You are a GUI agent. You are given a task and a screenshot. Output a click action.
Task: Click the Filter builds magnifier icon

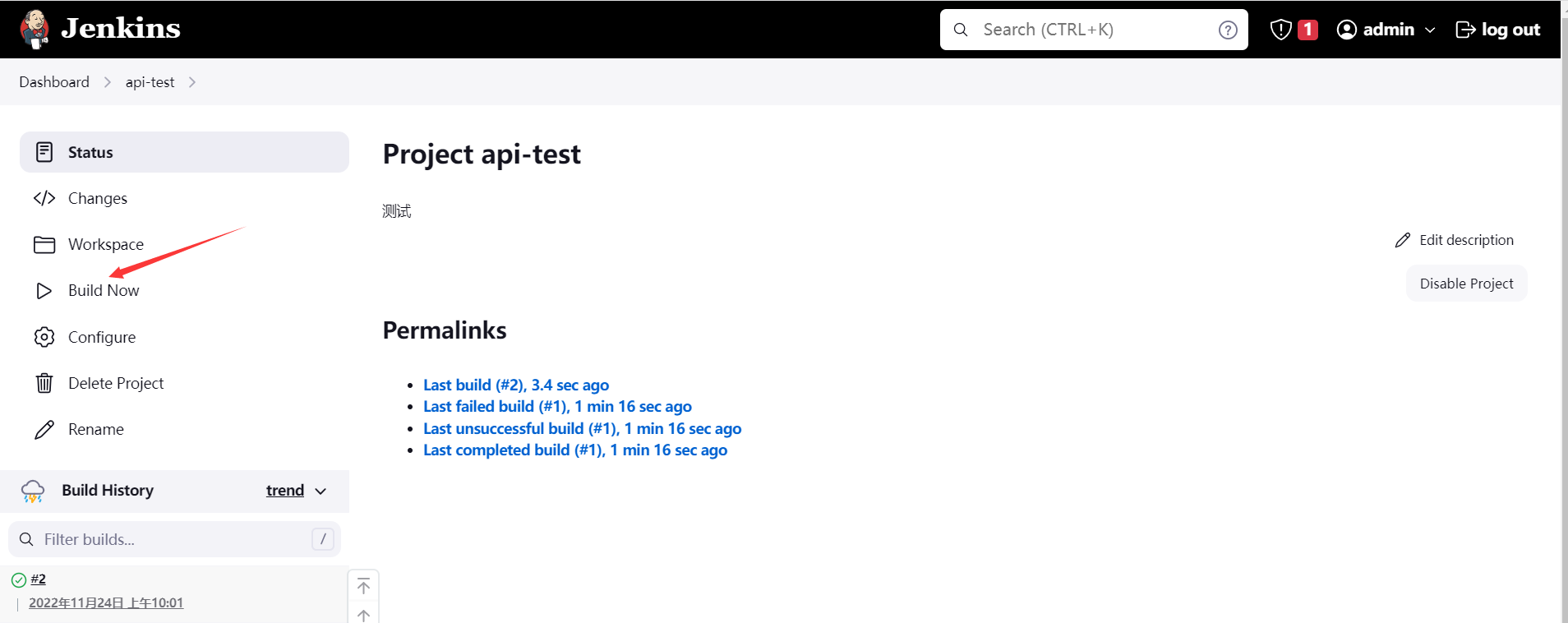26,539
